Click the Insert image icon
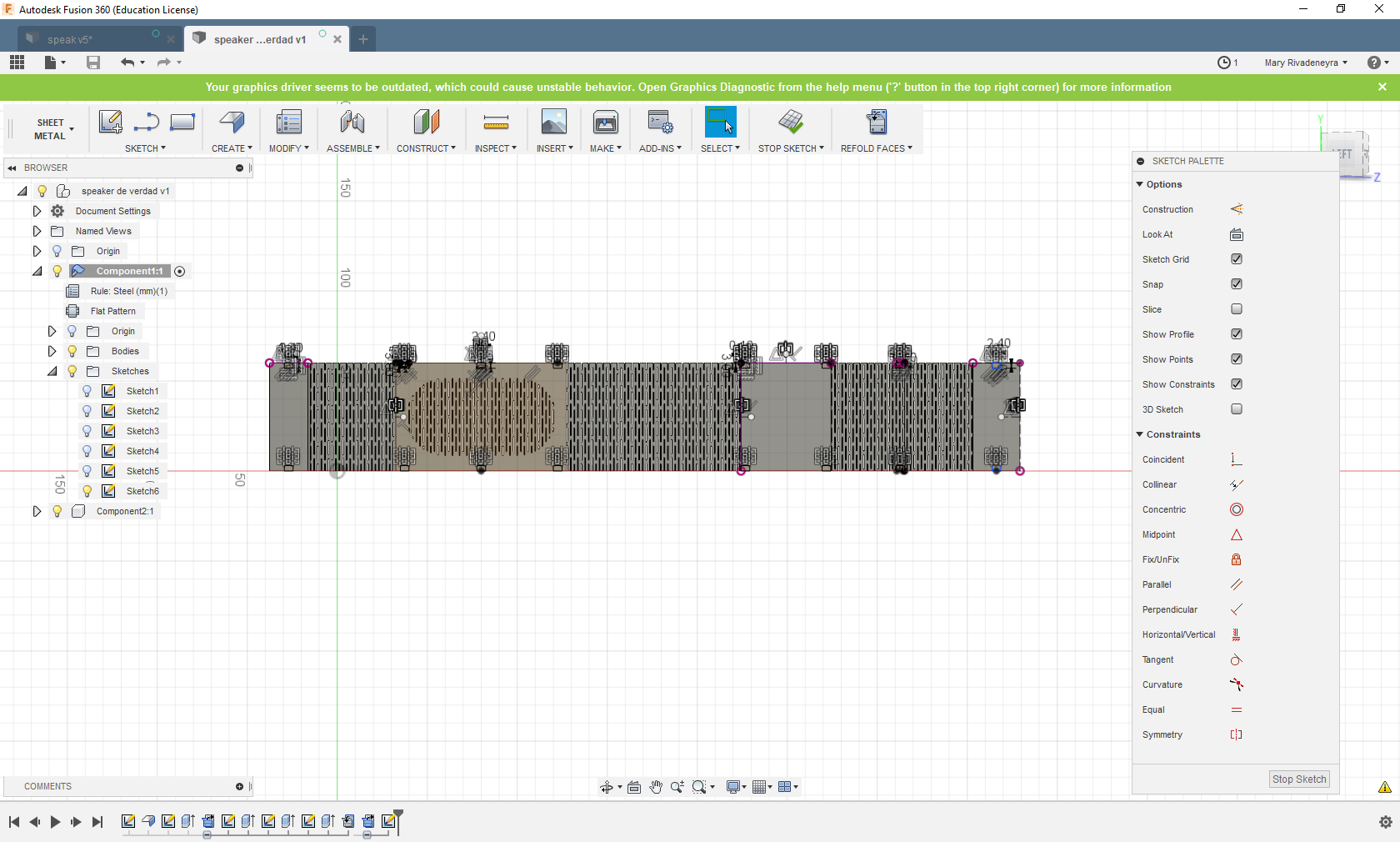The height and width of the screenshot is (842, 1400). click(x=553, y=123)
